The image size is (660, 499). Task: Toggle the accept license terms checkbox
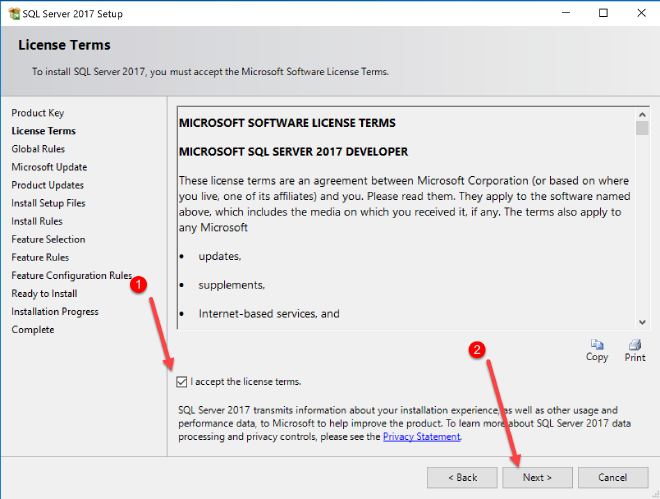(180, 381)
